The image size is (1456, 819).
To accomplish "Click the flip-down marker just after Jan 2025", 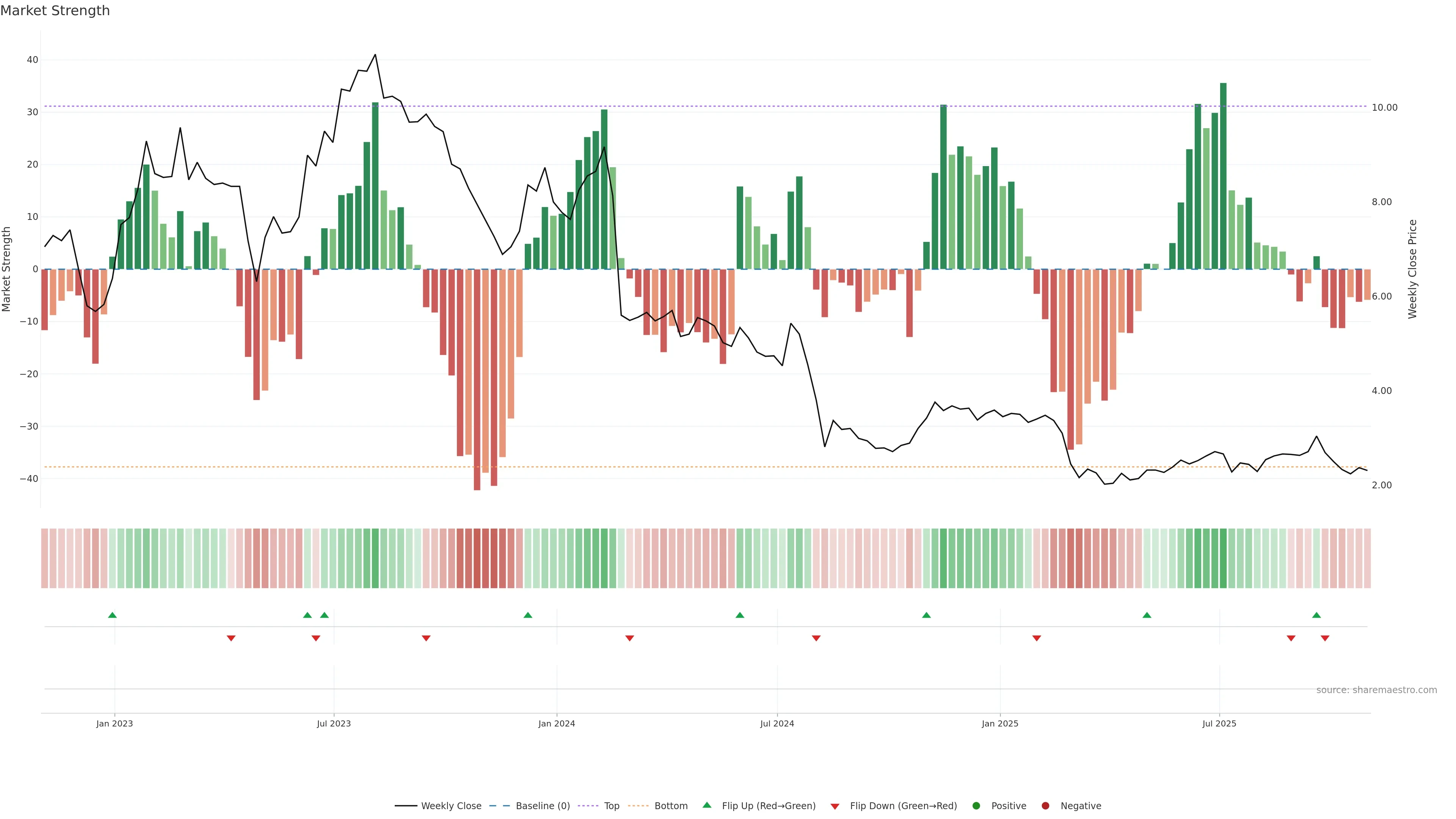I will click(1037, 638).
